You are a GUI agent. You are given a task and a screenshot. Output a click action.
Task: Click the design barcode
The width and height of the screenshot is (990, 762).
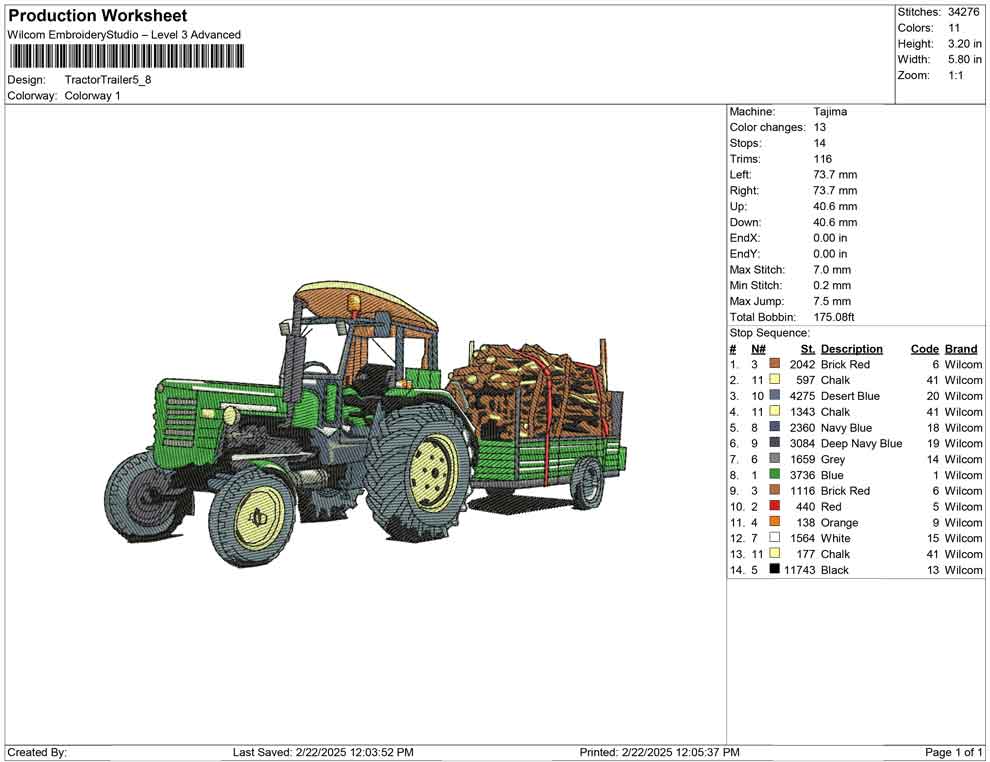128,57
